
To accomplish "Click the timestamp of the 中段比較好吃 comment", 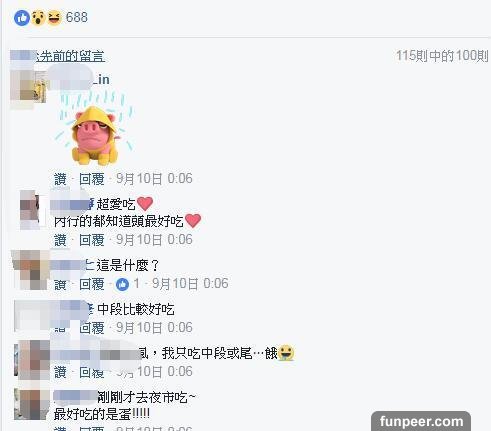I will (154, 328).
